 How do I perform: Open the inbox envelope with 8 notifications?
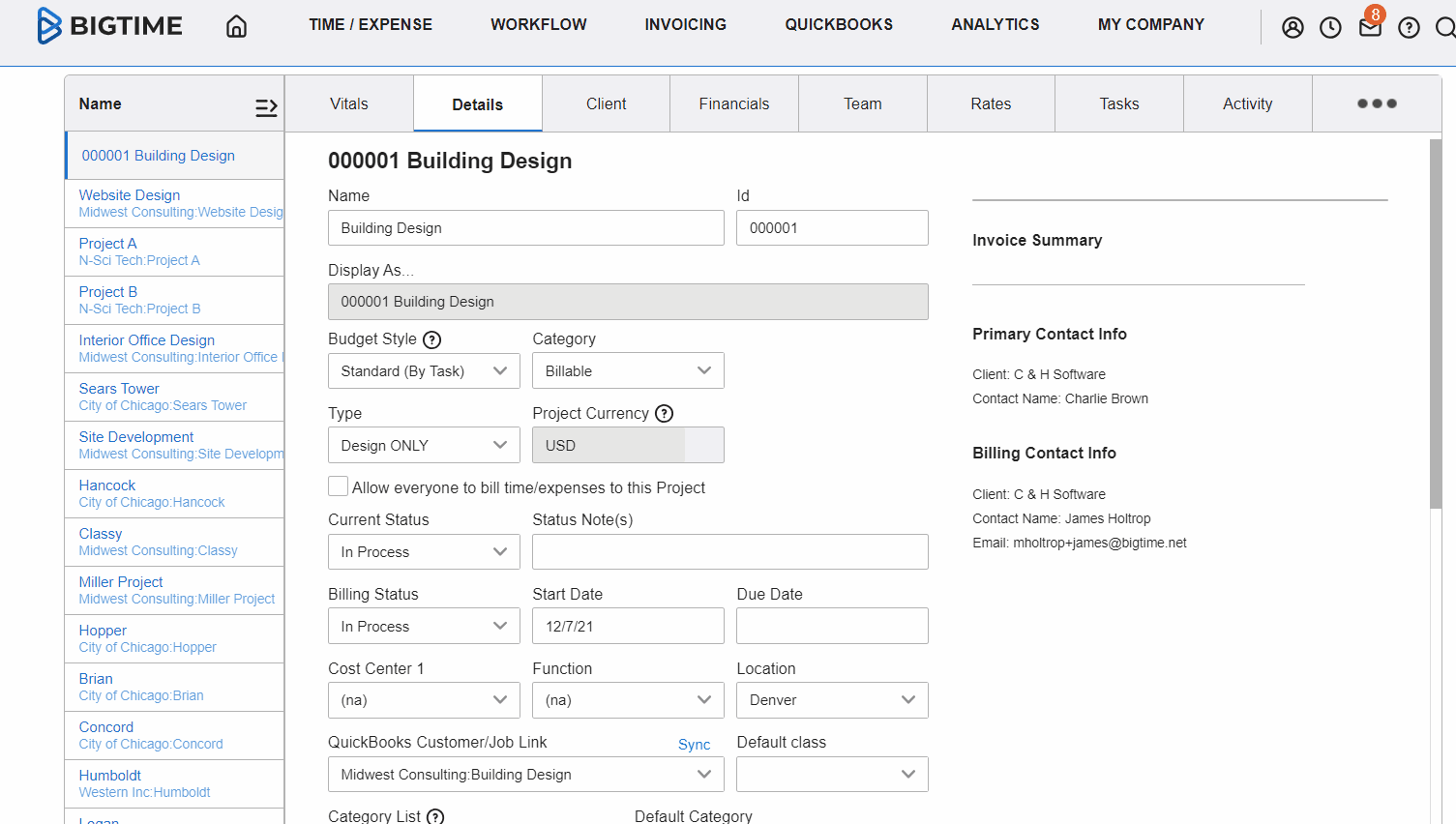tap(1369, 27)
